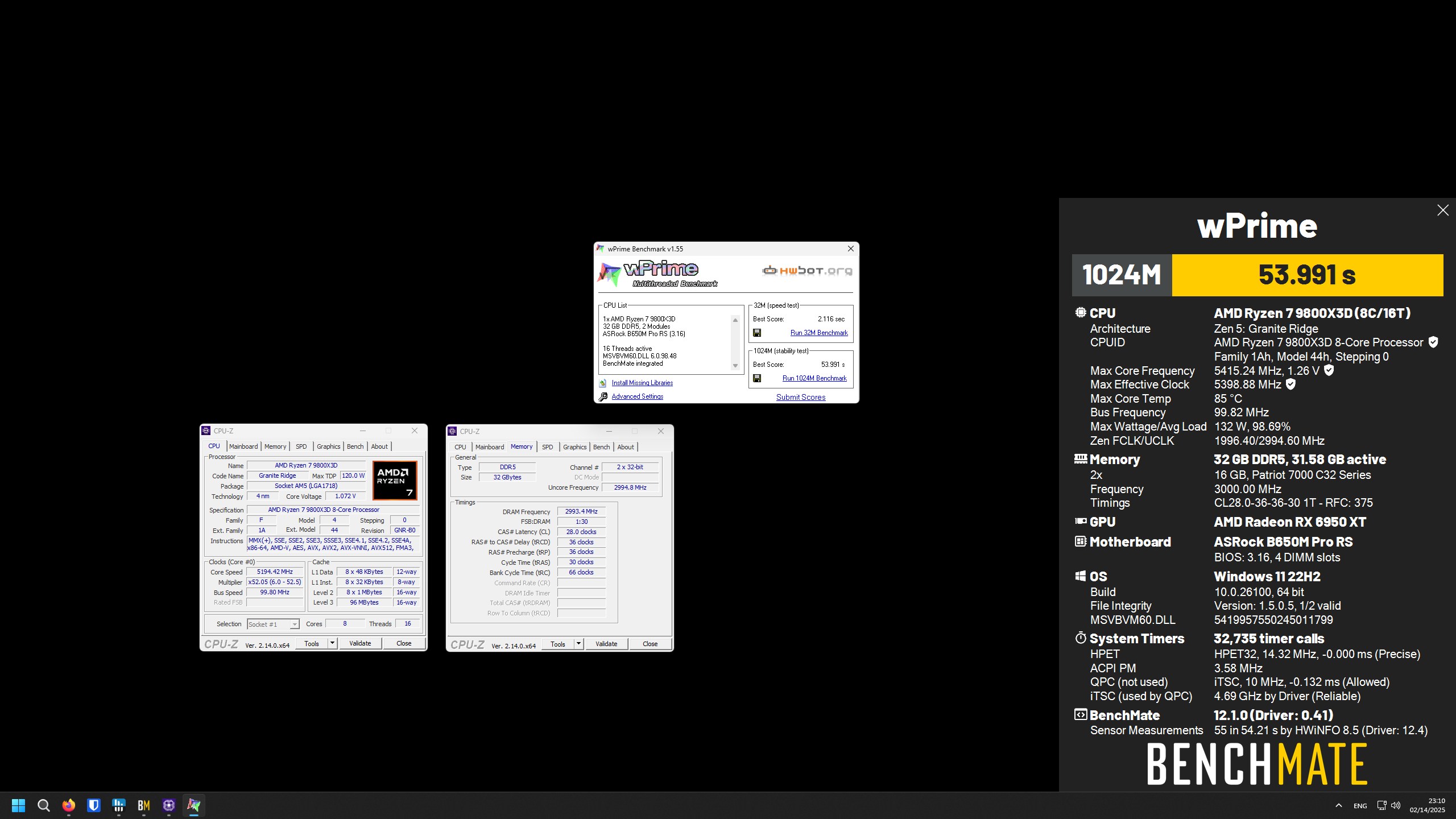Expand Tools dropdown arrow in left CPU-Z
This screenshot has width=1456, height=819.
pyautogui.click(x=333, y=643)
